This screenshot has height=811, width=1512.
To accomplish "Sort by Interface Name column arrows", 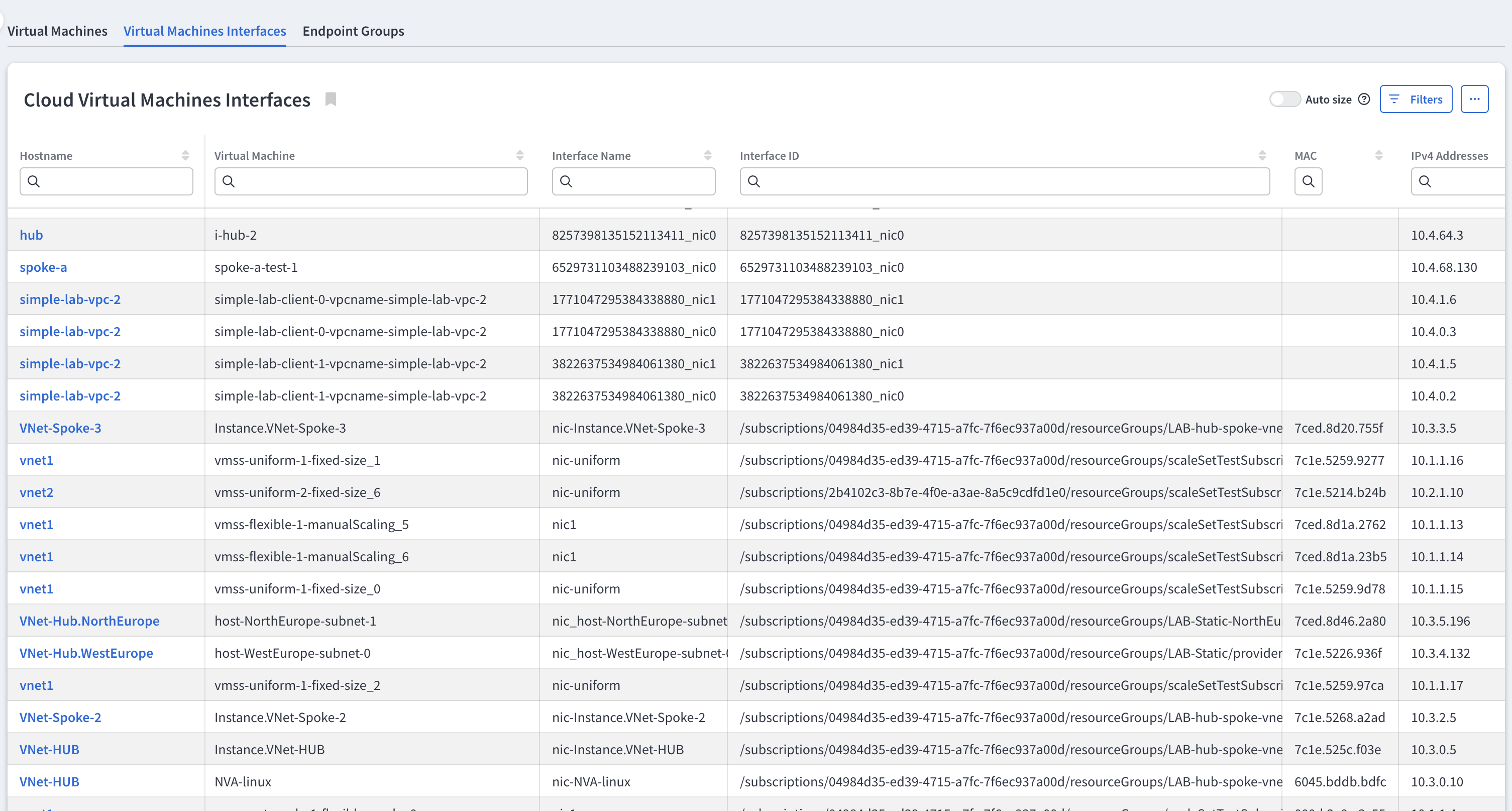I will 707,156.
